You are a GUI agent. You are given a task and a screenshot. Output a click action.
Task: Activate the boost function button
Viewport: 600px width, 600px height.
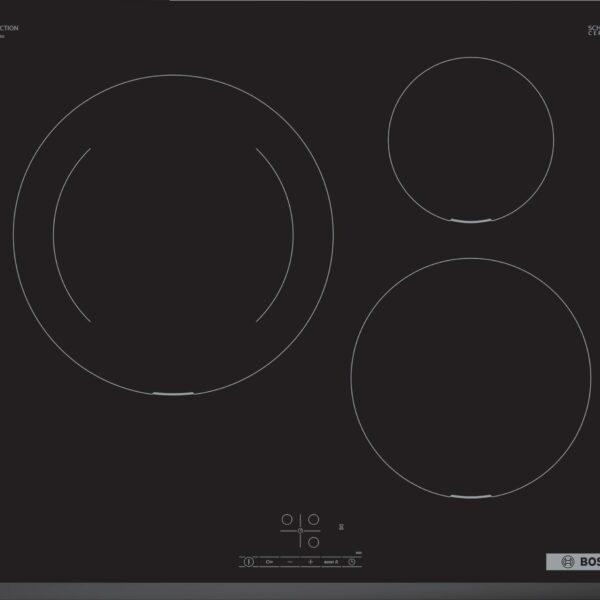click(x=332, y=562)
